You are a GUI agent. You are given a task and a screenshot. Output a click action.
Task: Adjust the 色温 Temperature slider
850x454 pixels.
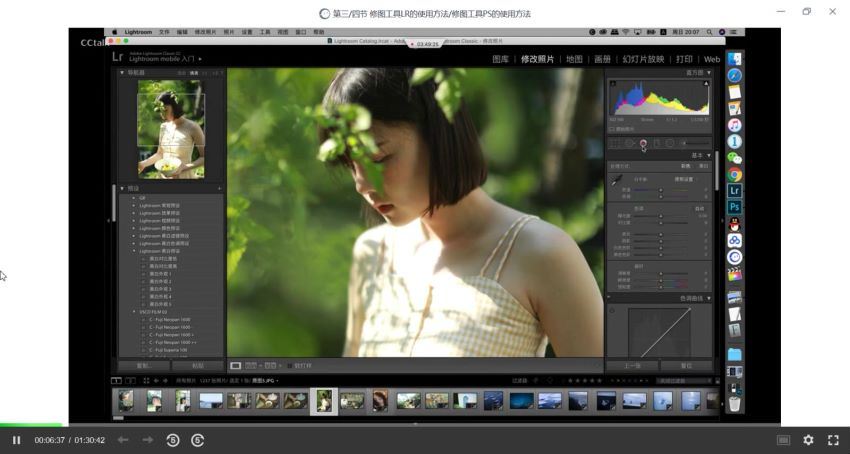[x=661, y=190]
